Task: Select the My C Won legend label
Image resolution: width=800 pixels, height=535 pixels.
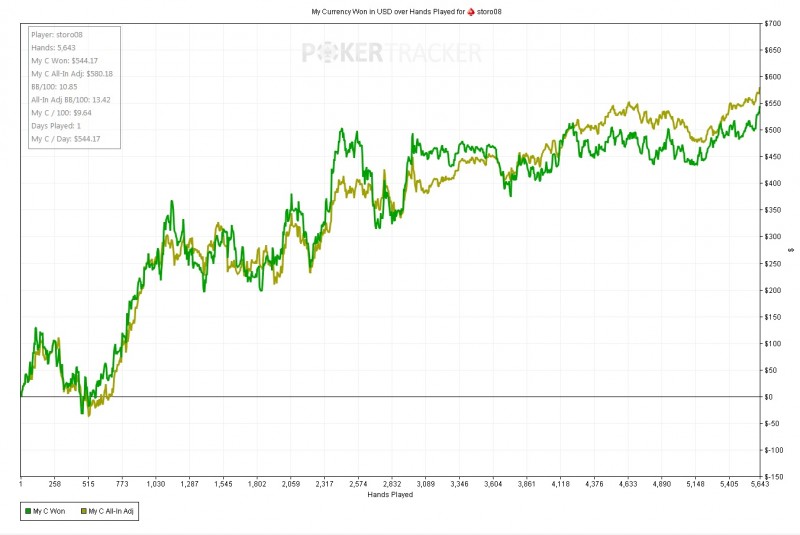Action: click(49, 511)
